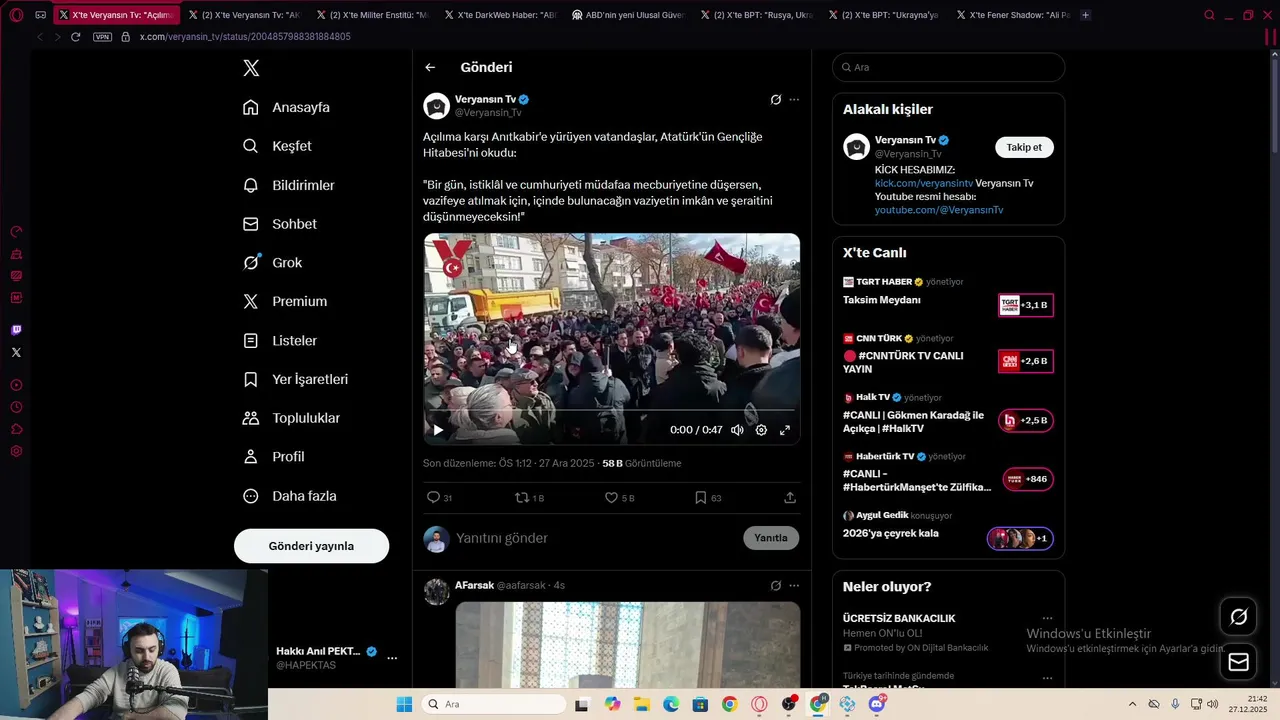Open Yer İşaretleri bookmarks
This screenshot has height=720, width=1280.
[x=295, y=379]
